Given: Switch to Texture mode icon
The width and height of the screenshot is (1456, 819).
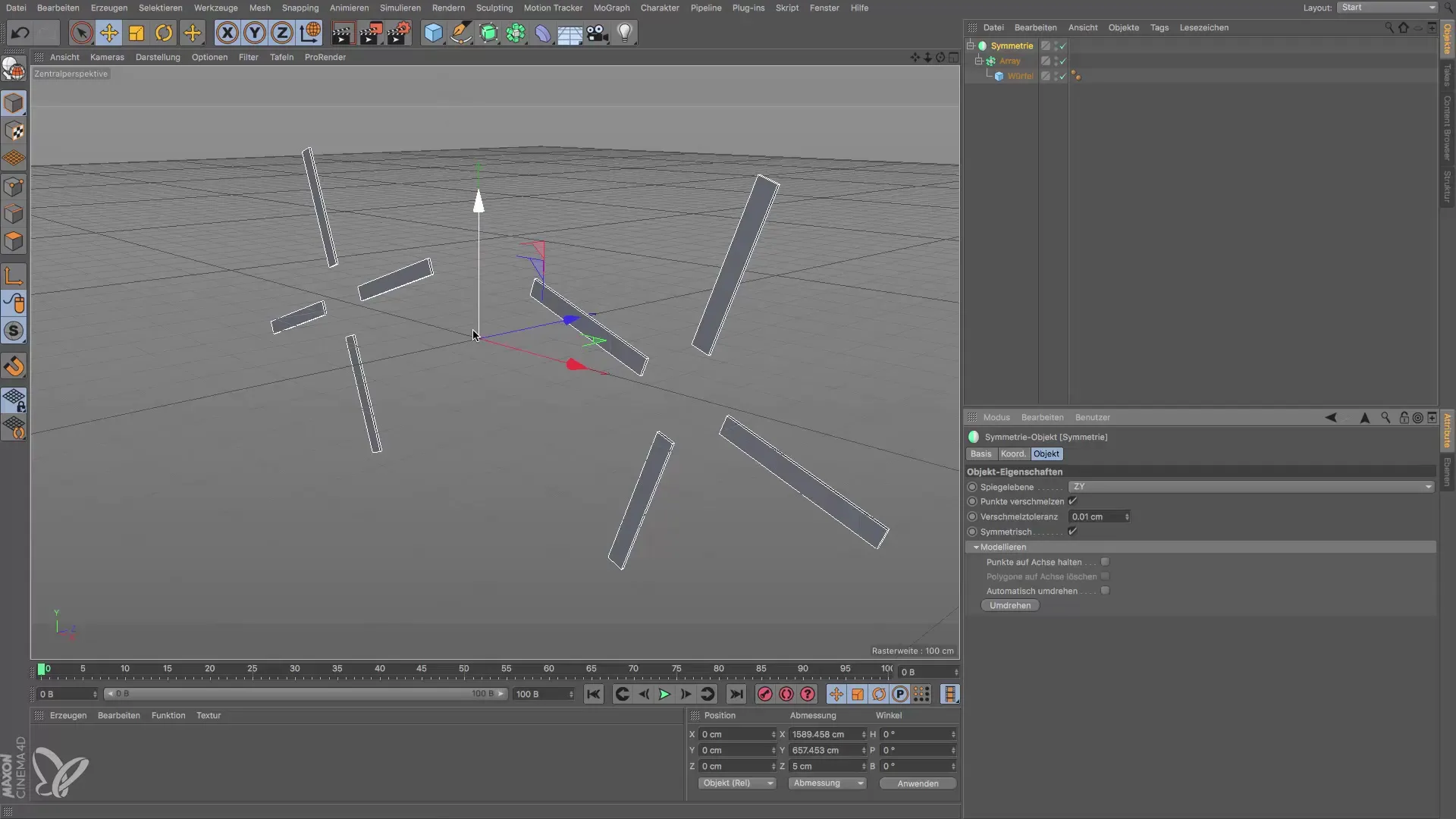Looking at the screenshot, I should (14, 131).
